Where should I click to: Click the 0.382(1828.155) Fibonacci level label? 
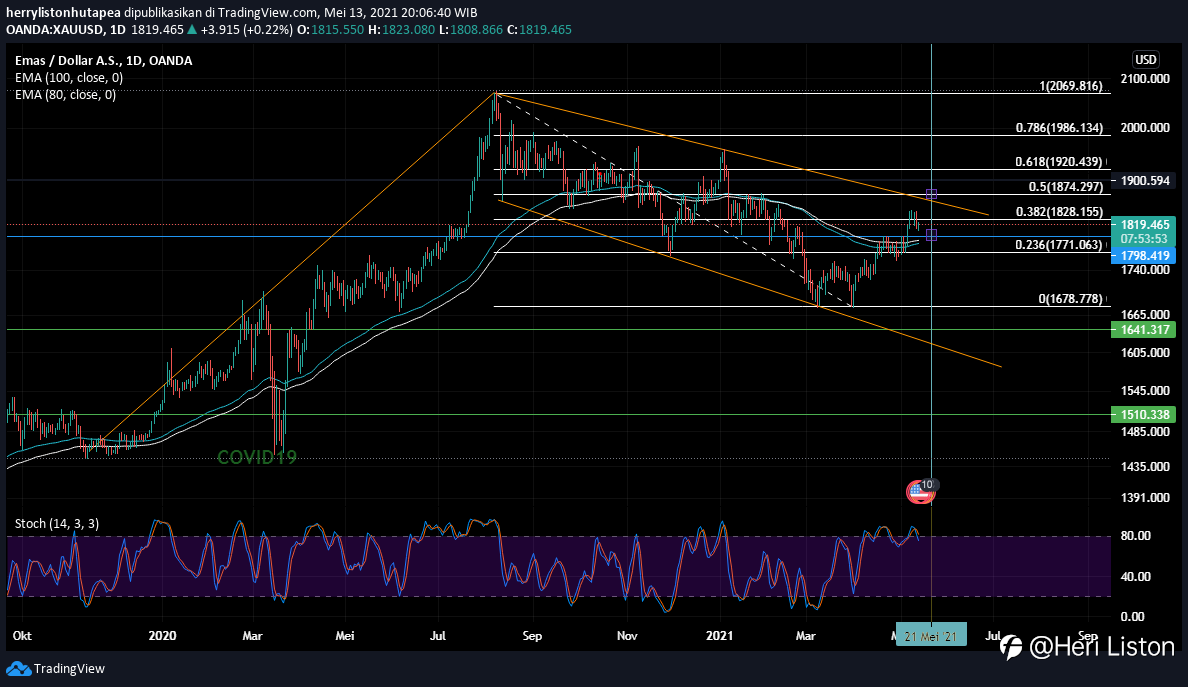point(1059,212)
